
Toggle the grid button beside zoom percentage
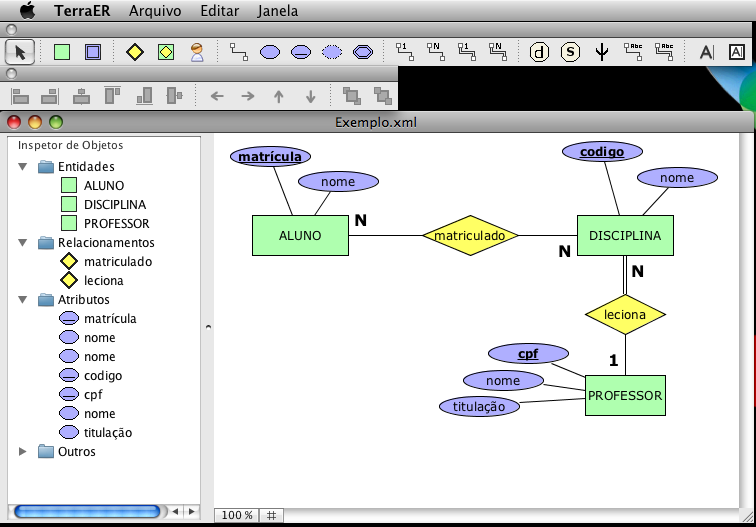271,515
